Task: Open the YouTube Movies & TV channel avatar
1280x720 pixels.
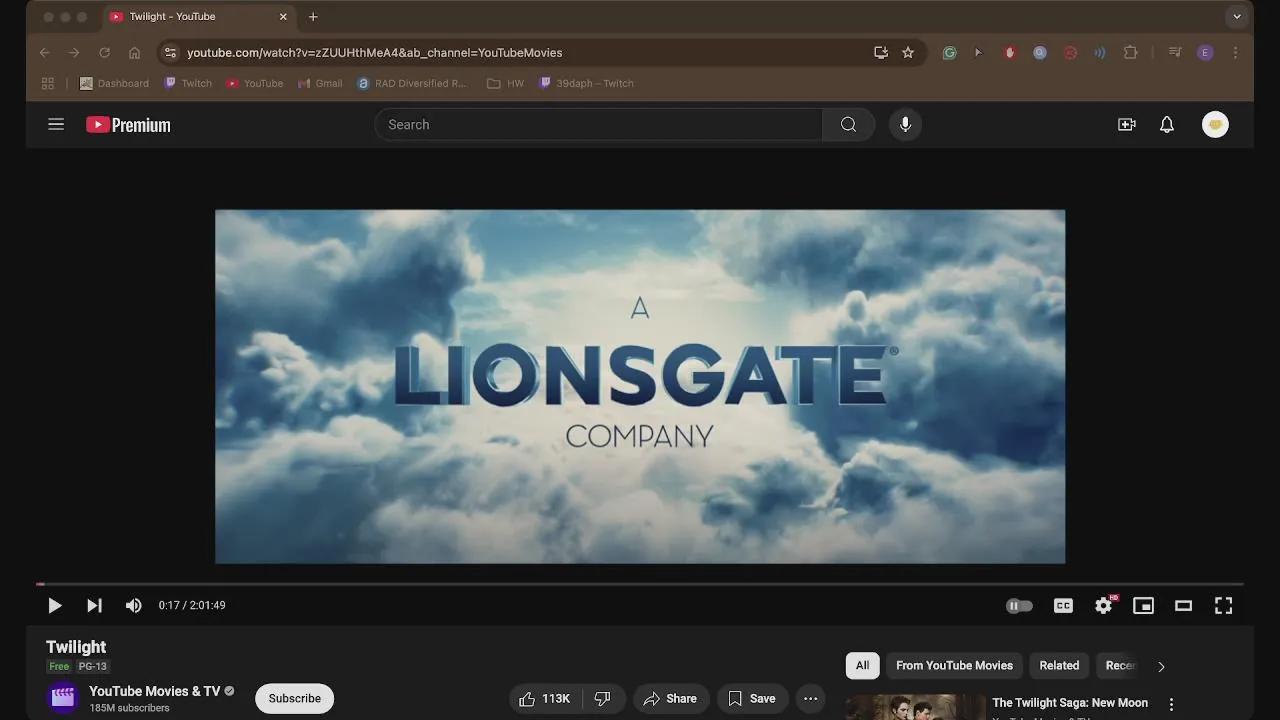Action: pyautogui.click(x=63, y=697)
